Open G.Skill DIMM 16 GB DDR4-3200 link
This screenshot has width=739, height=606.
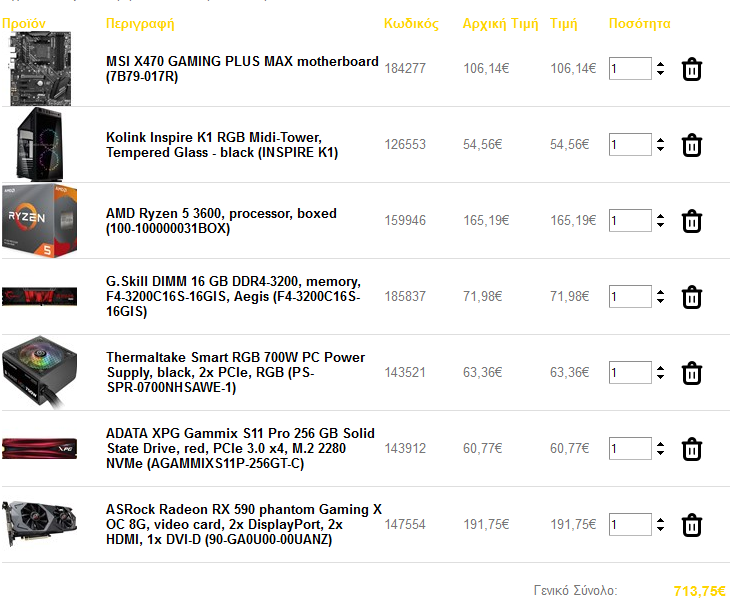tap(234, 296)
